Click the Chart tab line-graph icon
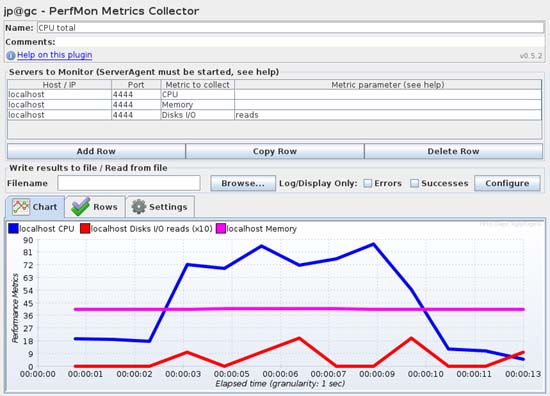The height and width of the screenshot is (396, 550). point(21,207)
